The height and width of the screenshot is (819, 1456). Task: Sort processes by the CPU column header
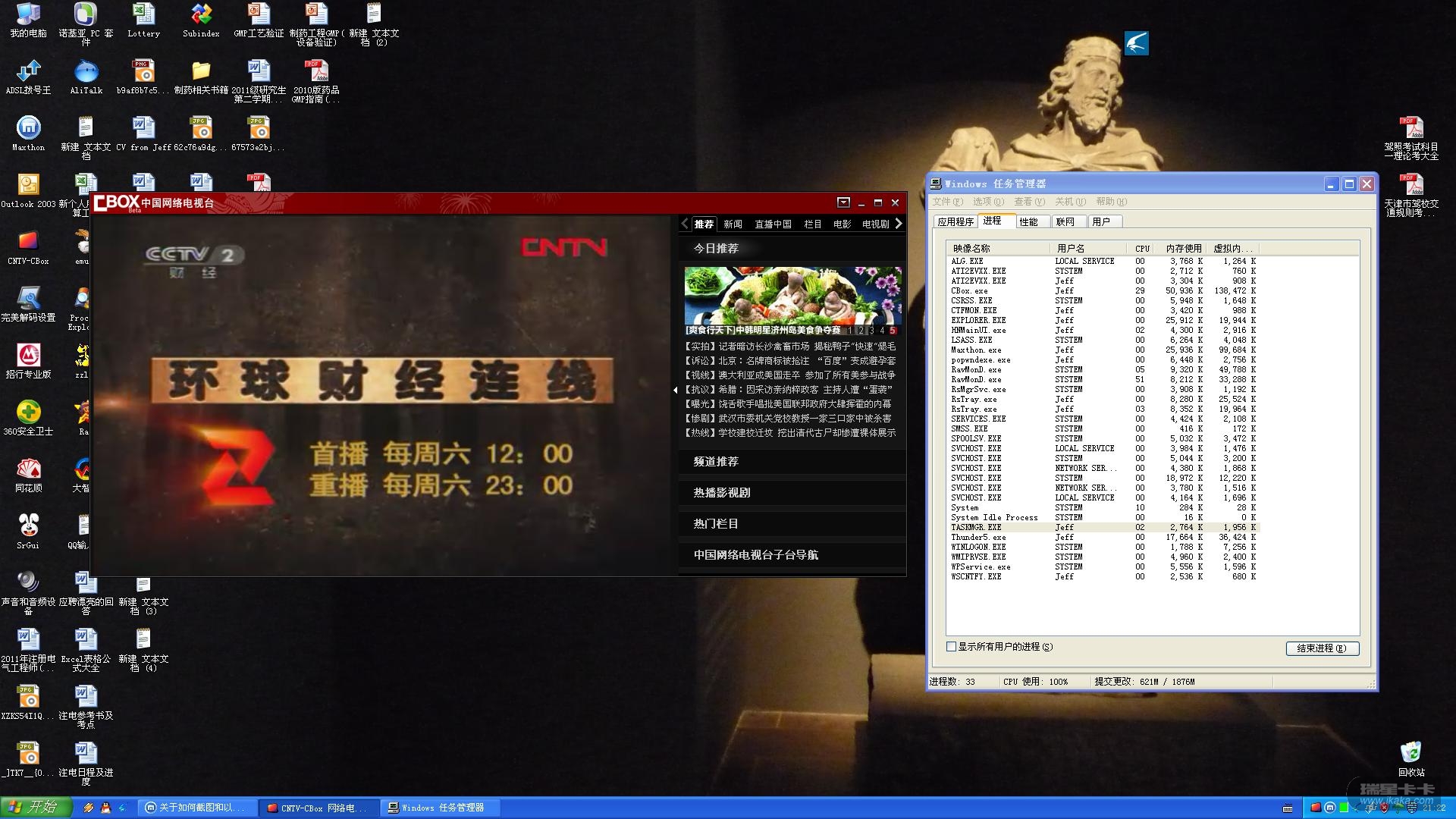[1142, 249]
